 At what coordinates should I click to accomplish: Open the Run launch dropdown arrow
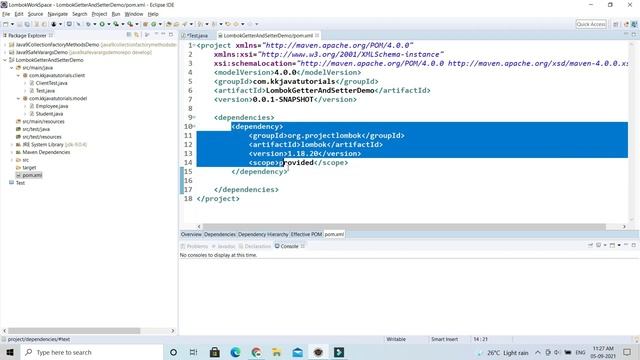(x=109, y=24)
